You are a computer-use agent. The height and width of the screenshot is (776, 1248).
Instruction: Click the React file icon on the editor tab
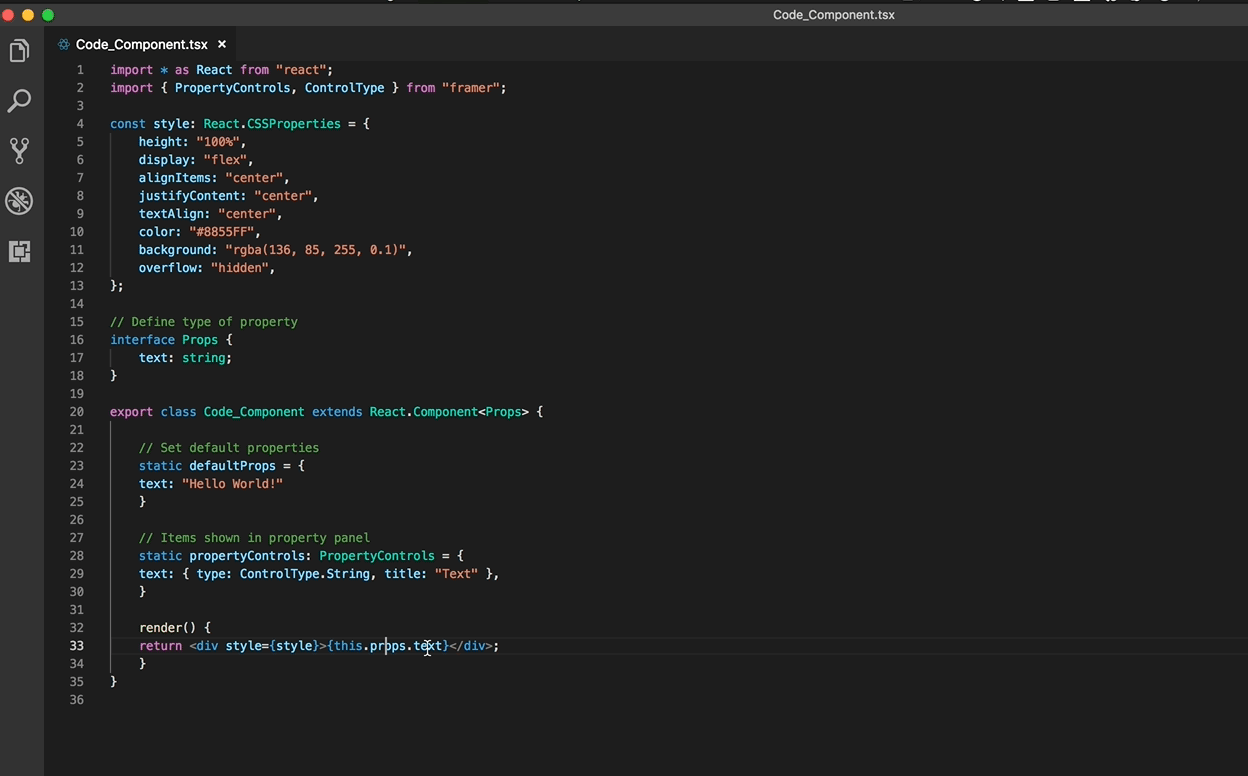tap(64, 44)
